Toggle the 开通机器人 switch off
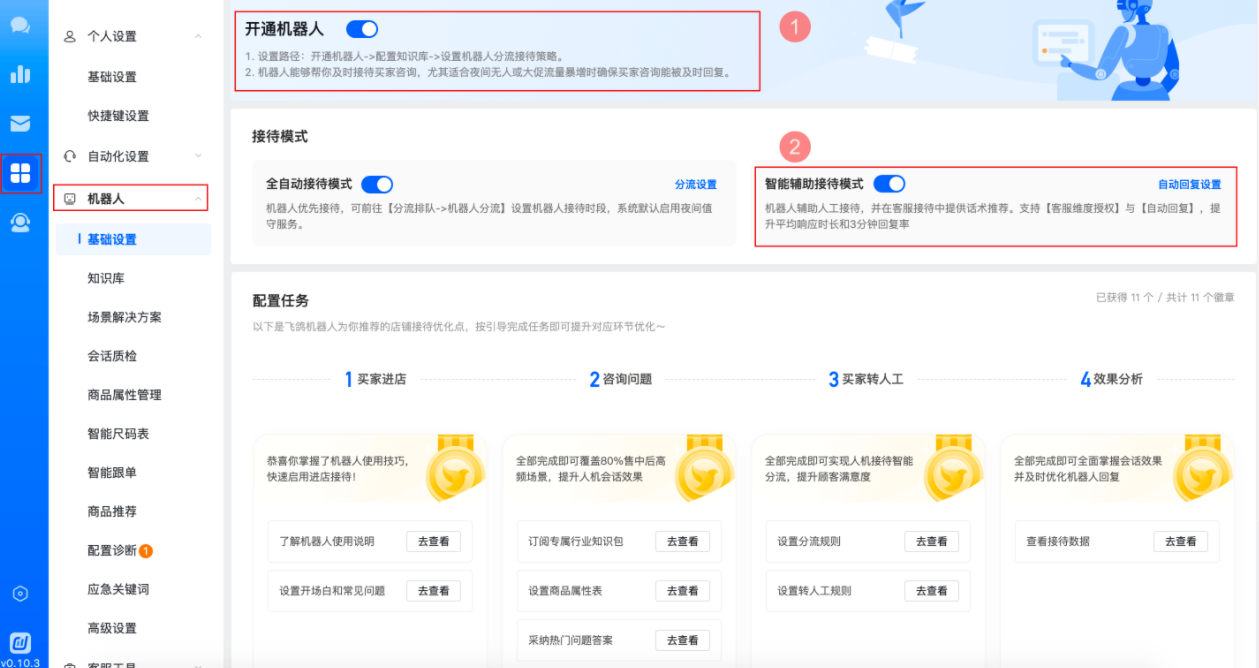 tap(362, 30)
